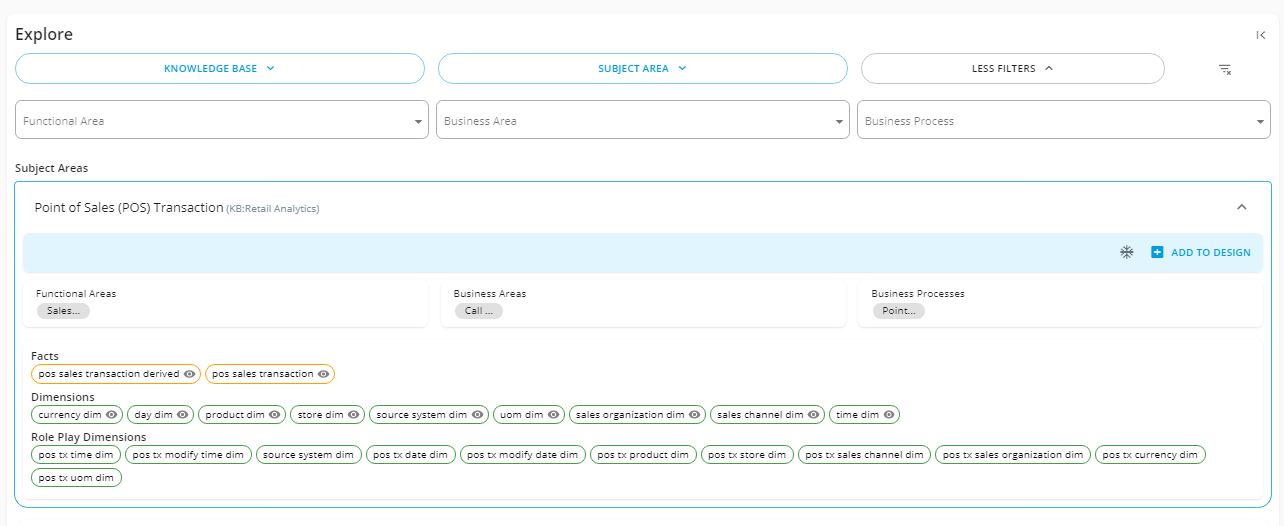This screenshot has height=526, width=1284.
Task: Click eye icon on pos sales transaction derived
Action: (x=189, y=374)
